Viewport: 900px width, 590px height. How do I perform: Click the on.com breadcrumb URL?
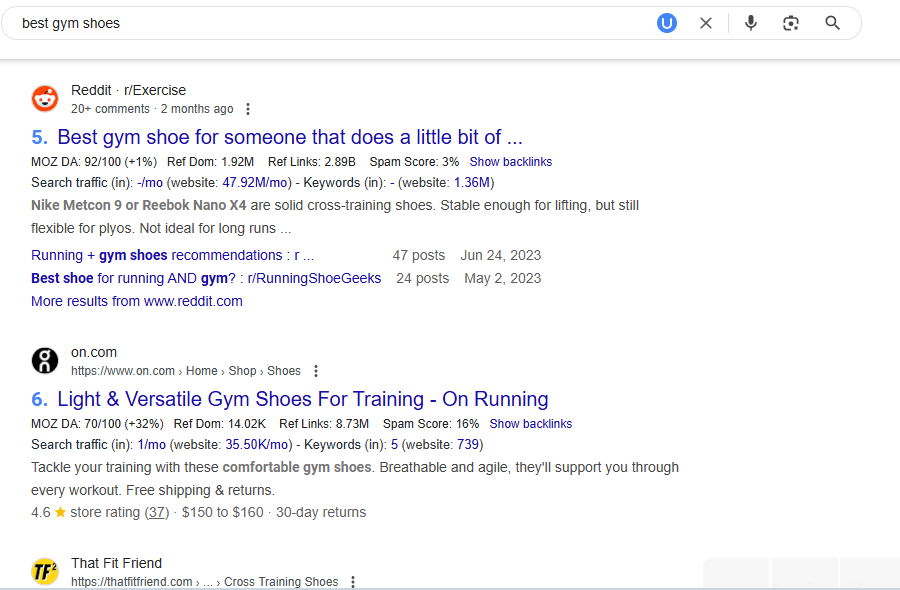point(186,371)
